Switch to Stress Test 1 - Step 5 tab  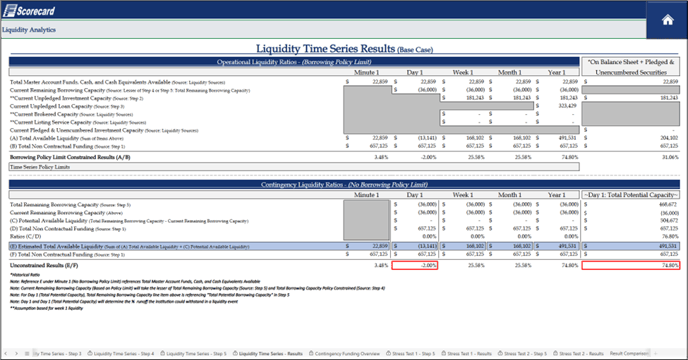(x=411, y=353)
